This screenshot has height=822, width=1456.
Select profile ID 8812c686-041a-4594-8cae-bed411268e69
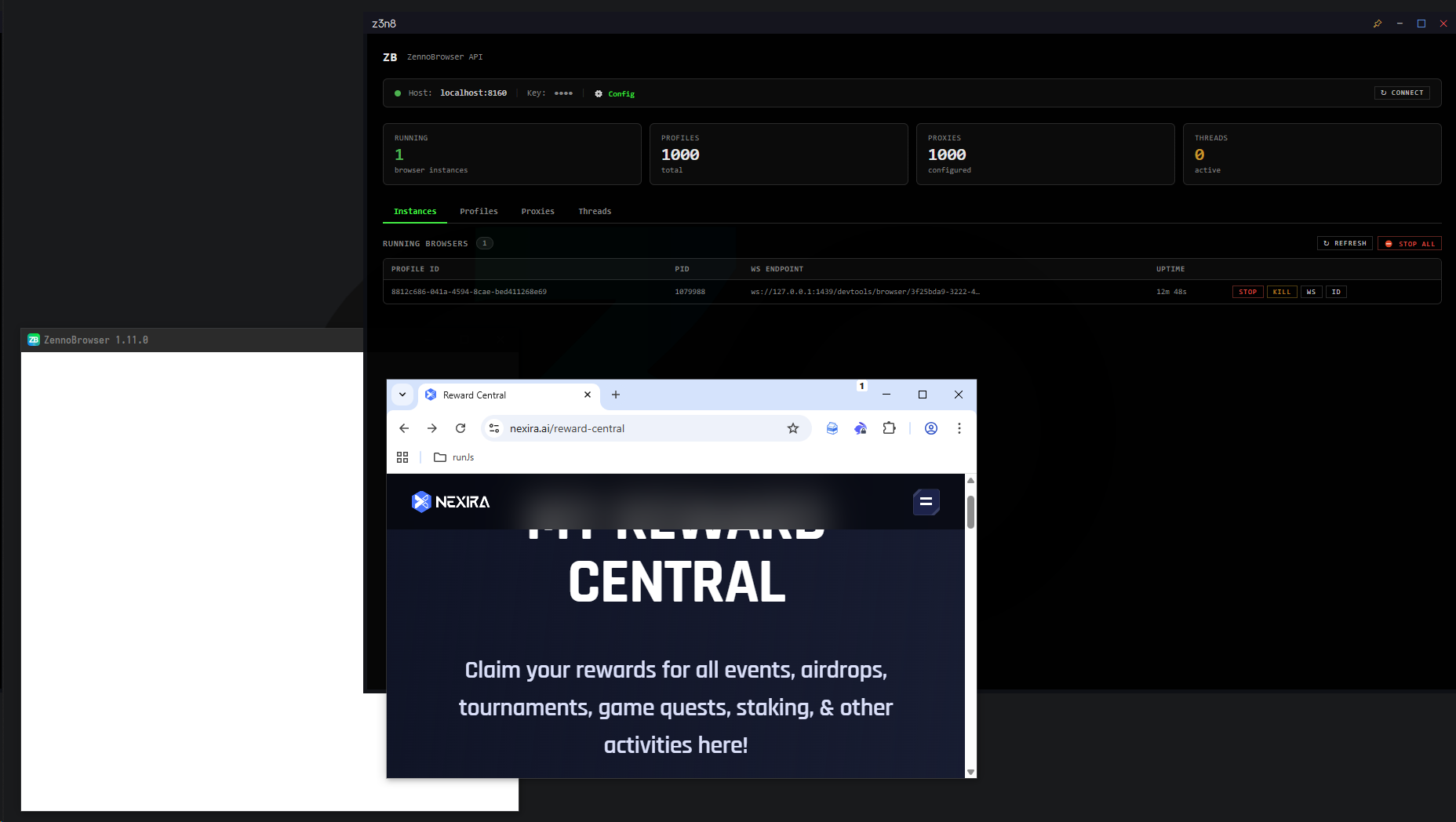(x=469, y=292)
